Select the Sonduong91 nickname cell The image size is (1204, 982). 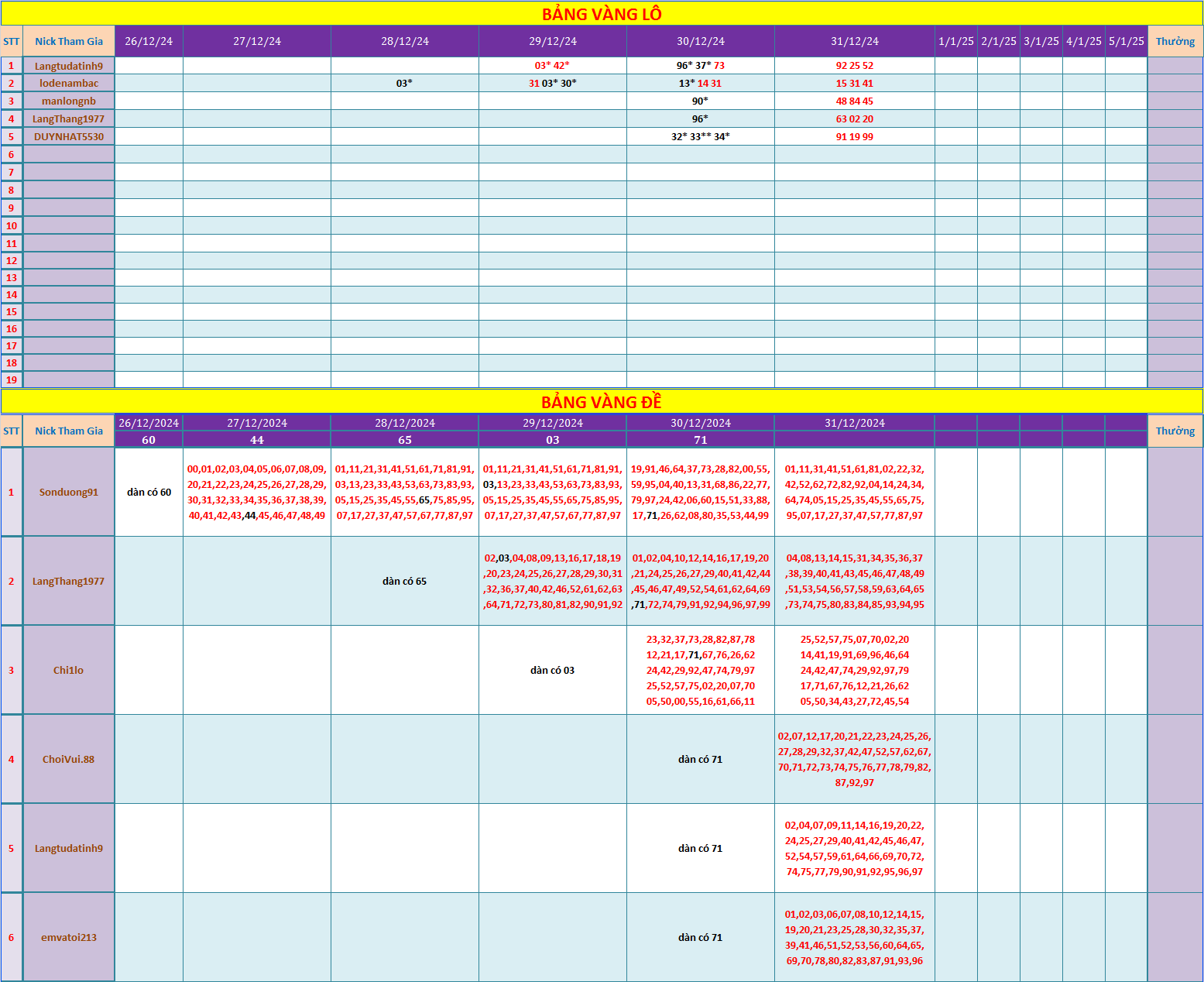69,493
